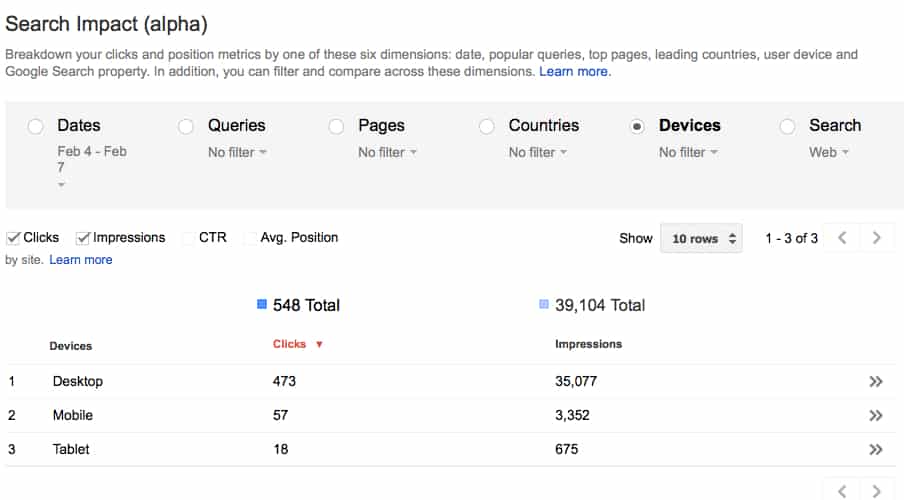Screen dimensions: 904x500
Task: Select the Queries radio button
Action: [x=186, y=126]
